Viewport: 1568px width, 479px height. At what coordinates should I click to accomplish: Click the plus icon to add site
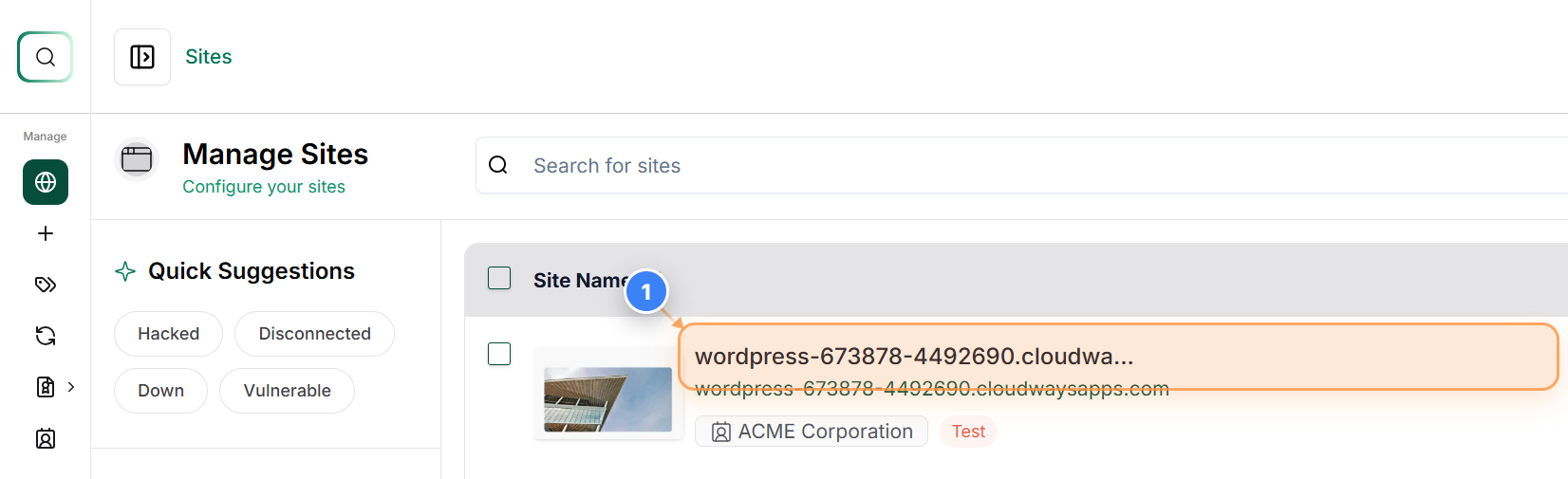(46, 233)
